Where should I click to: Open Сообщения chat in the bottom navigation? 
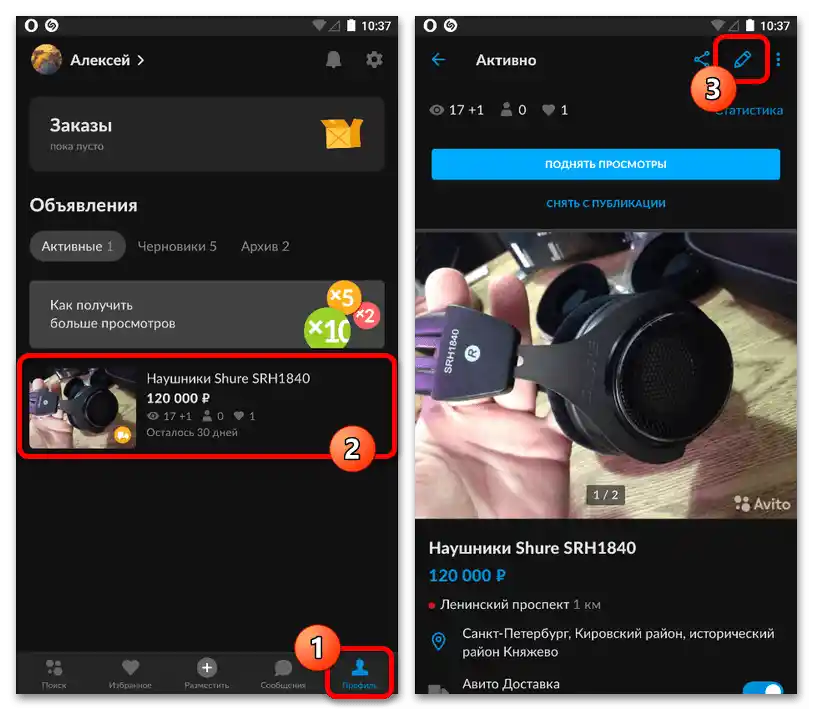283,673
